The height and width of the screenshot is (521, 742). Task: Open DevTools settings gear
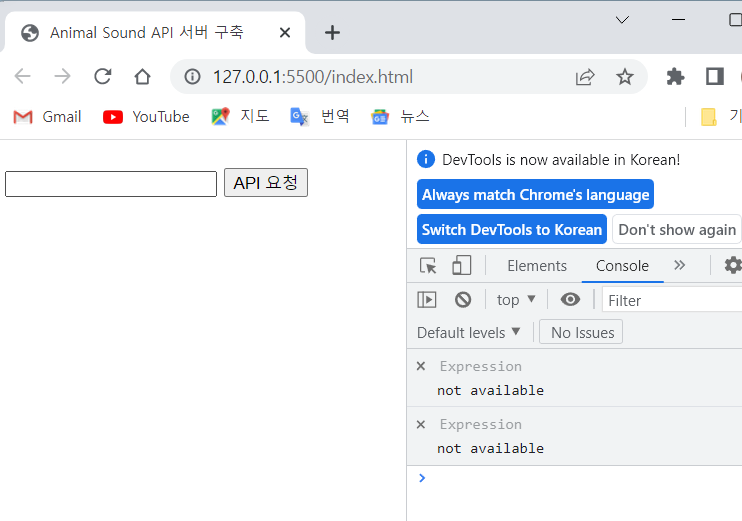coord(733,265)
